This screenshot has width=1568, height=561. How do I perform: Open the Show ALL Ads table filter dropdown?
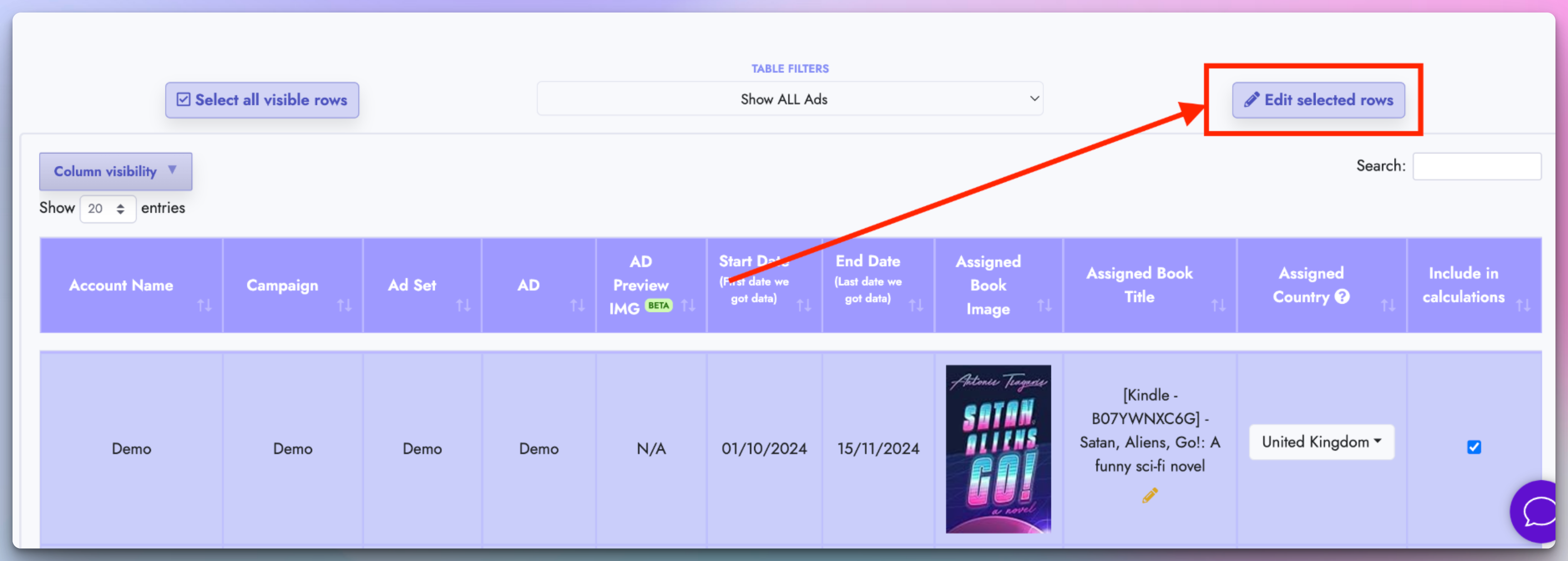pos(789,99)
